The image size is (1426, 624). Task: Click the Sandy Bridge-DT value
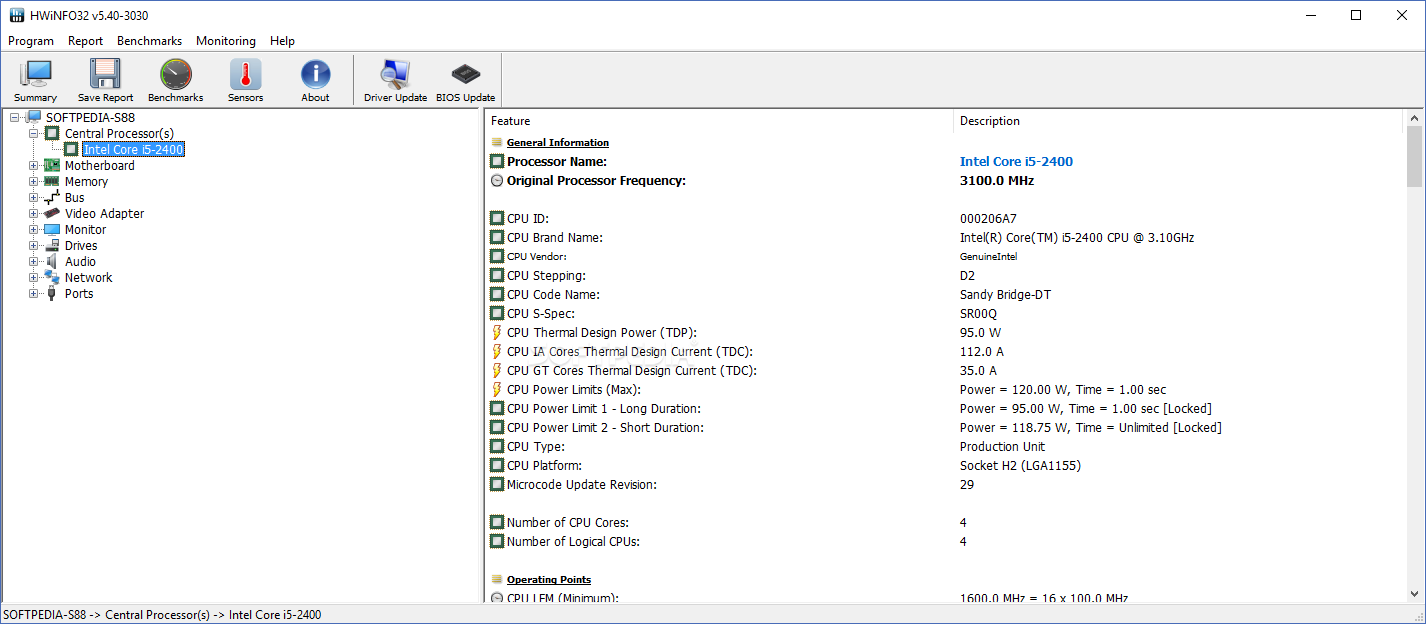tap(1005, 294)
